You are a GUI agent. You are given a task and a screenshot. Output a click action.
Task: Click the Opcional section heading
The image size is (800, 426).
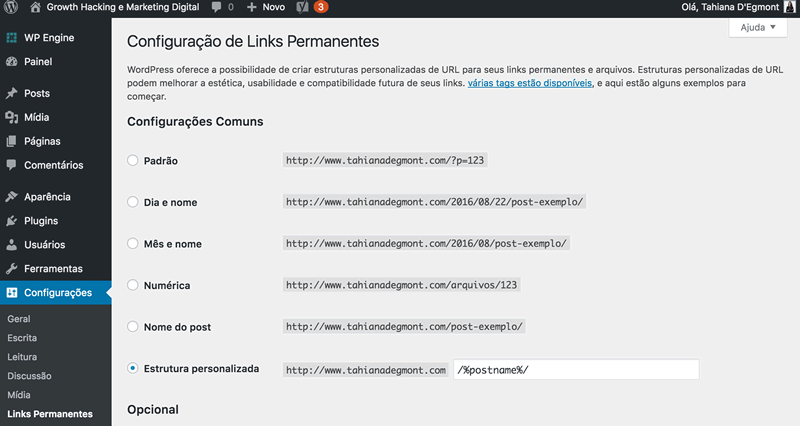pos(153,410)
